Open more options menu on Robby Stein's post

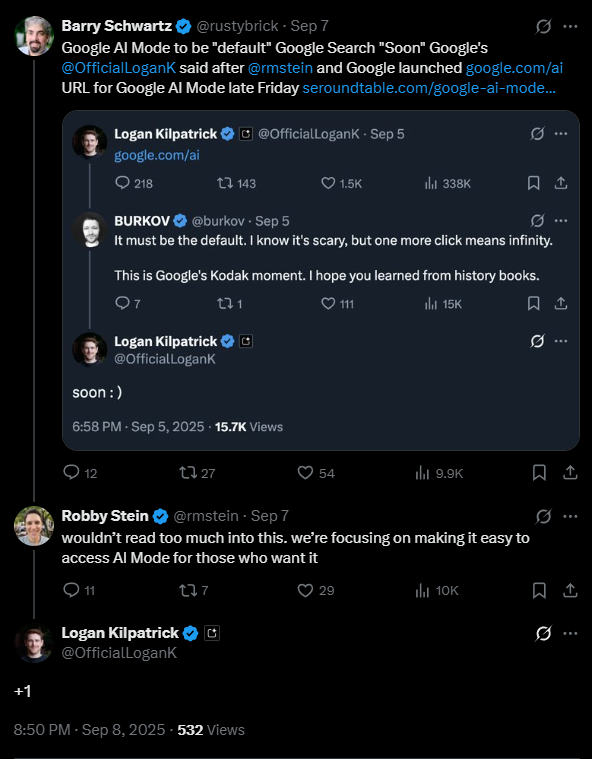pos(570,516)
